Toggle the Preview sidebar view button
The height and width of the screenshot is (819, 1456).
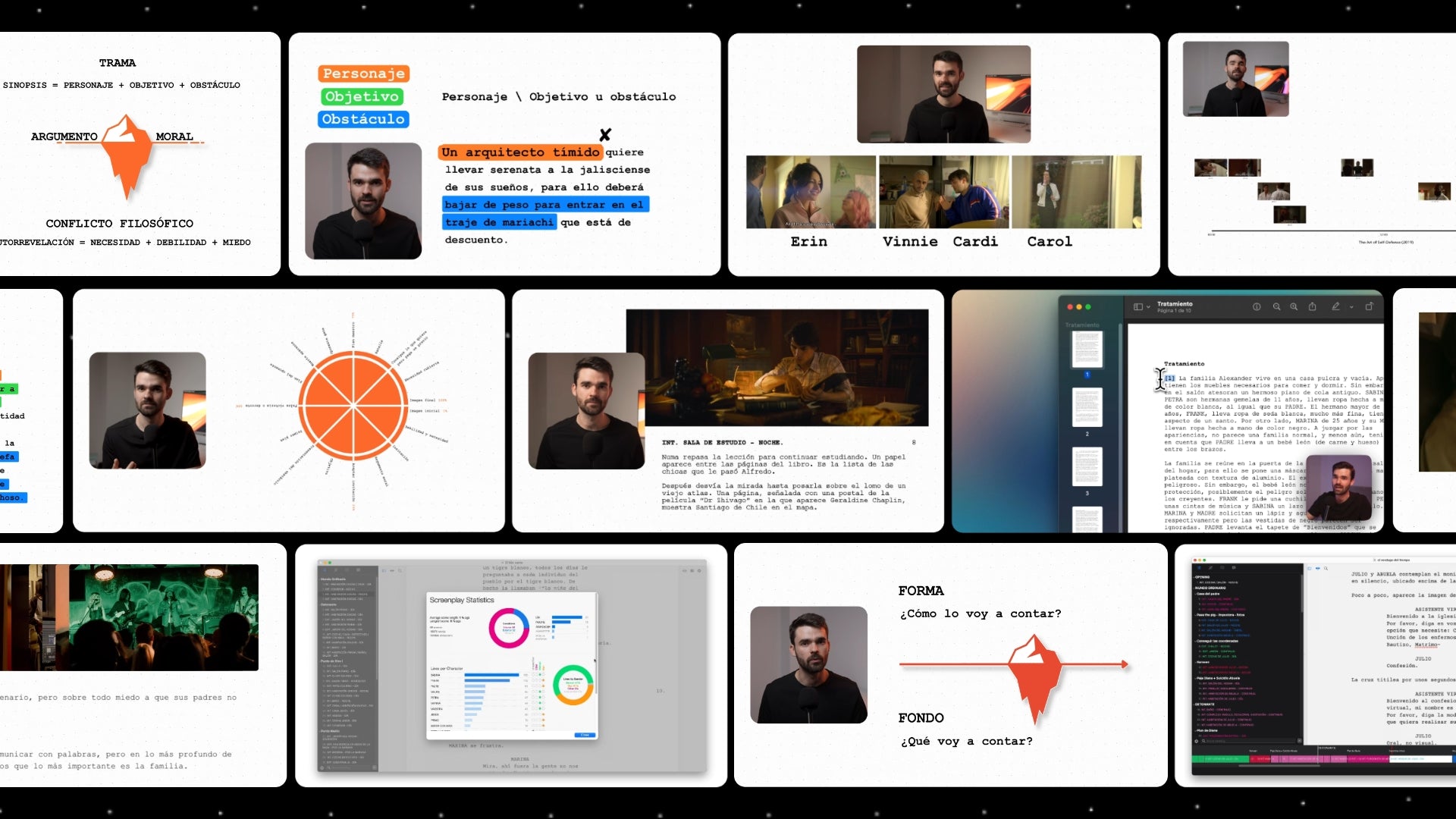pyautogui.click(x=1138, y=306)
